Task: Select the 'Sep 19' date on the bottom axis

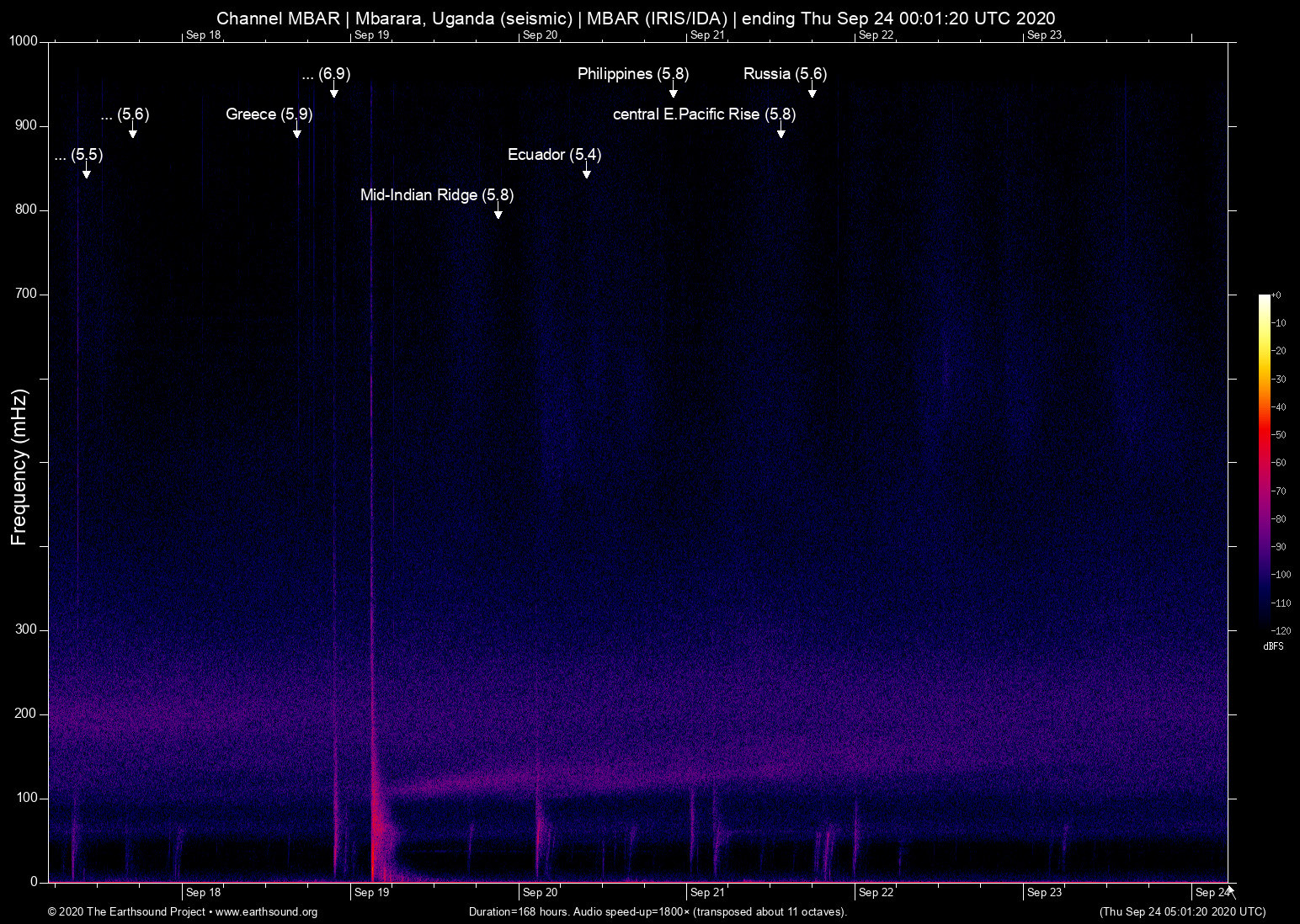Action: coord(372,893)
